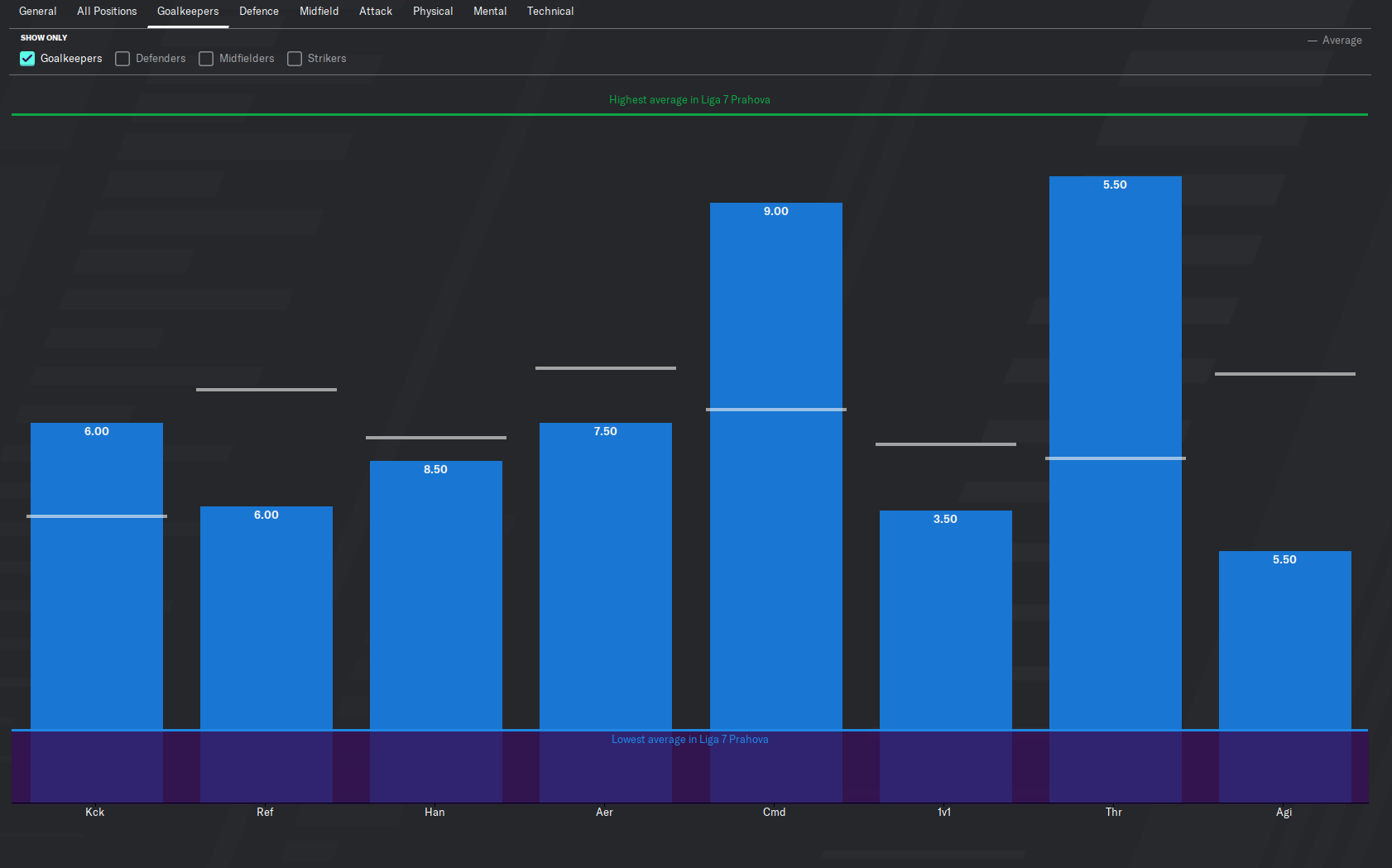
Task: Click the Show Only heading
Action: click(44, 38)
